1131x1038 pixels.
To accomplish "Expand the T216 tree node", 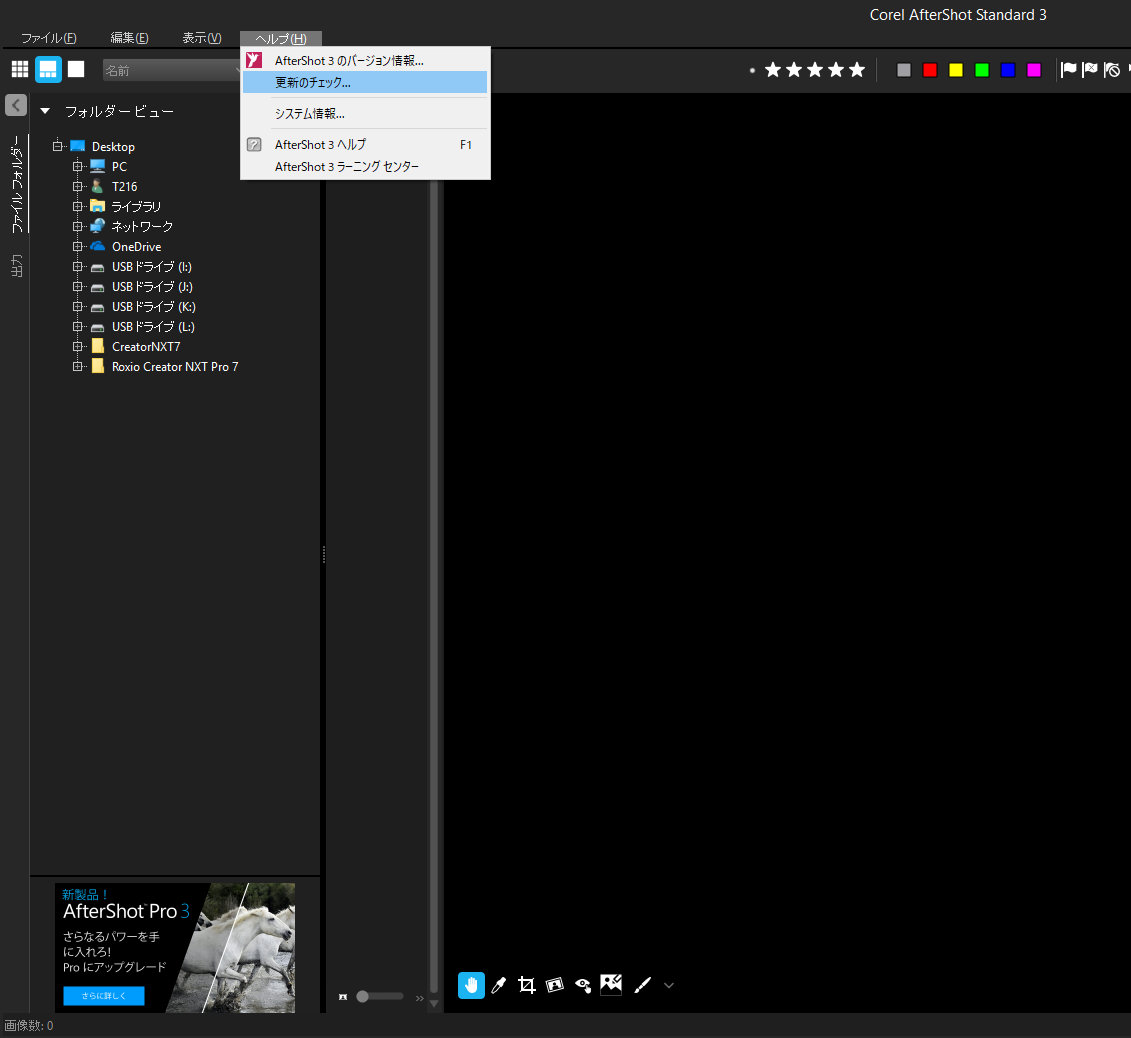I will (77, 186).
